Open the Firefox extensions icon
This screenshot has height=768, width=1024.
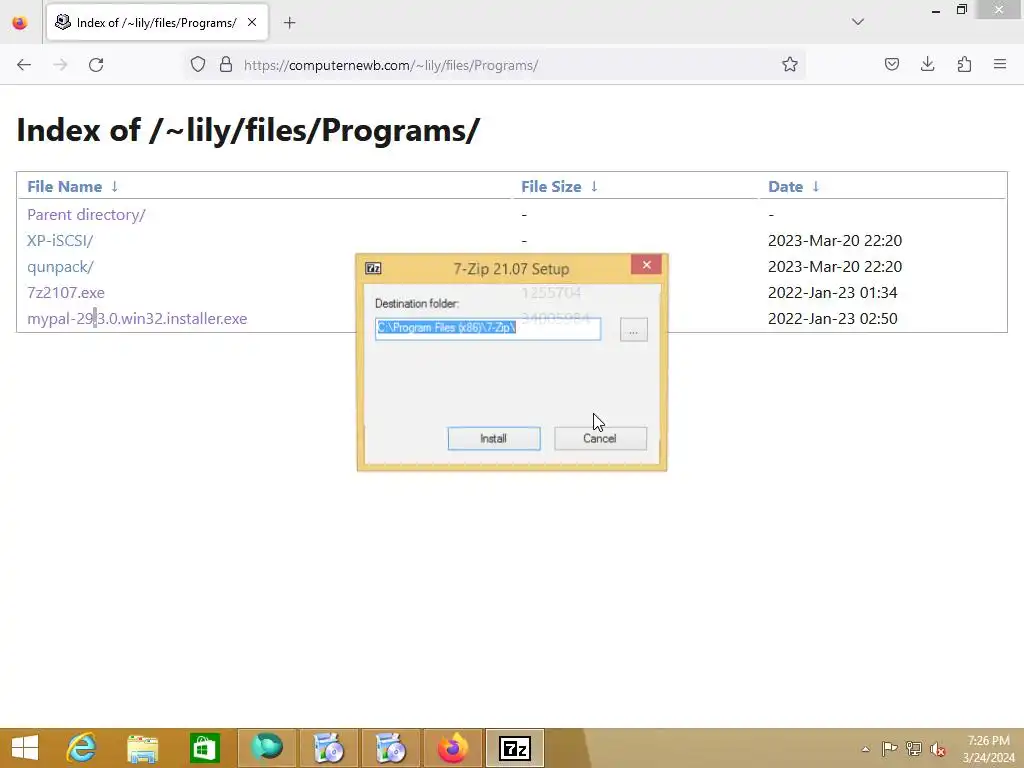pyautogui.click(x=964, y=65)
